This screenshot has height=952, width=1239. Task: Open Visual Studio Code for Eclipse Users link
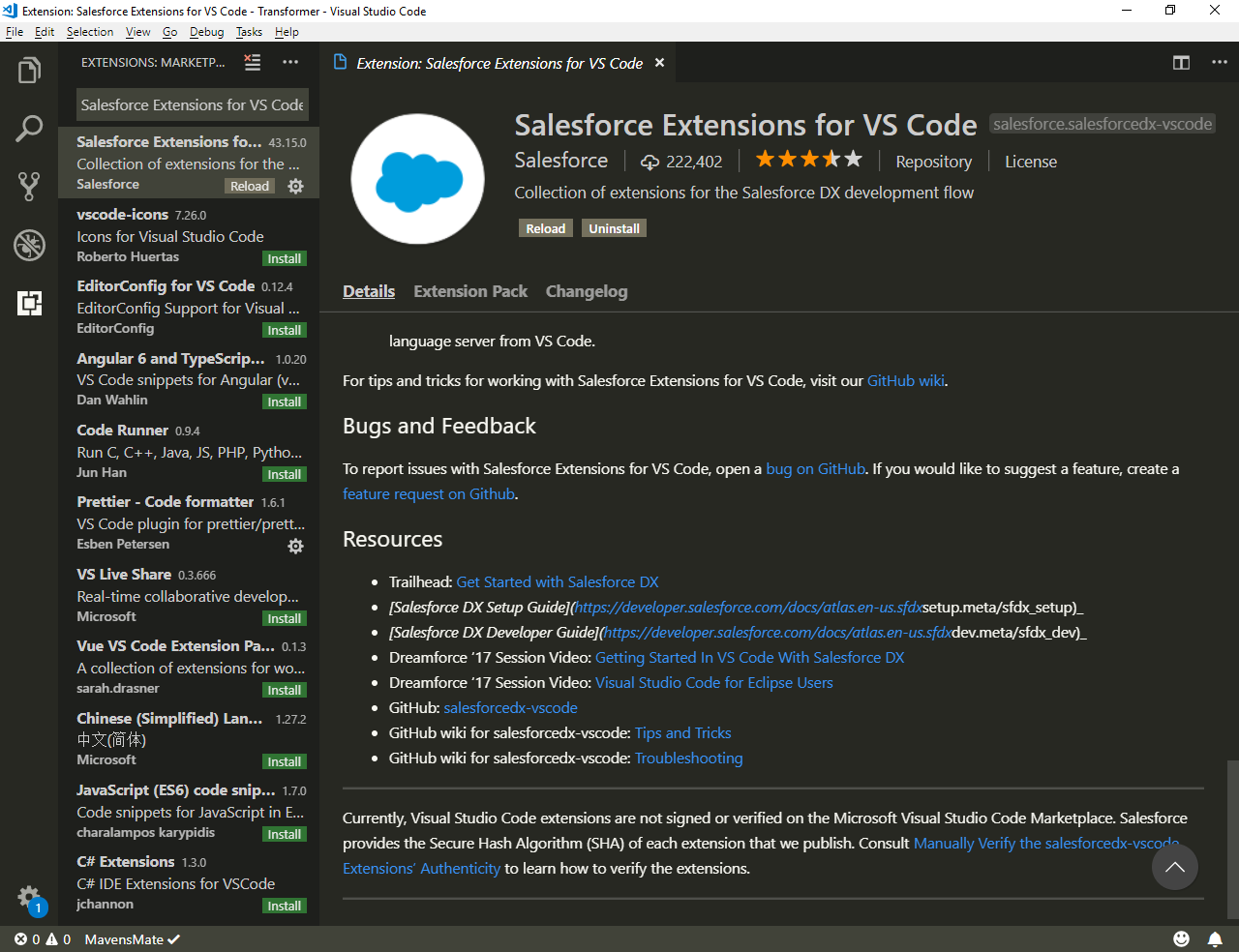pyautogui.click(x=714, y=683)
